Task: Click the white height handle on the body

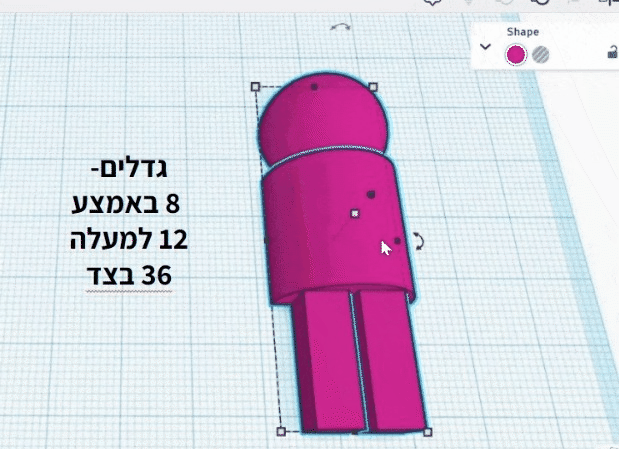Action: click(355, 214)
